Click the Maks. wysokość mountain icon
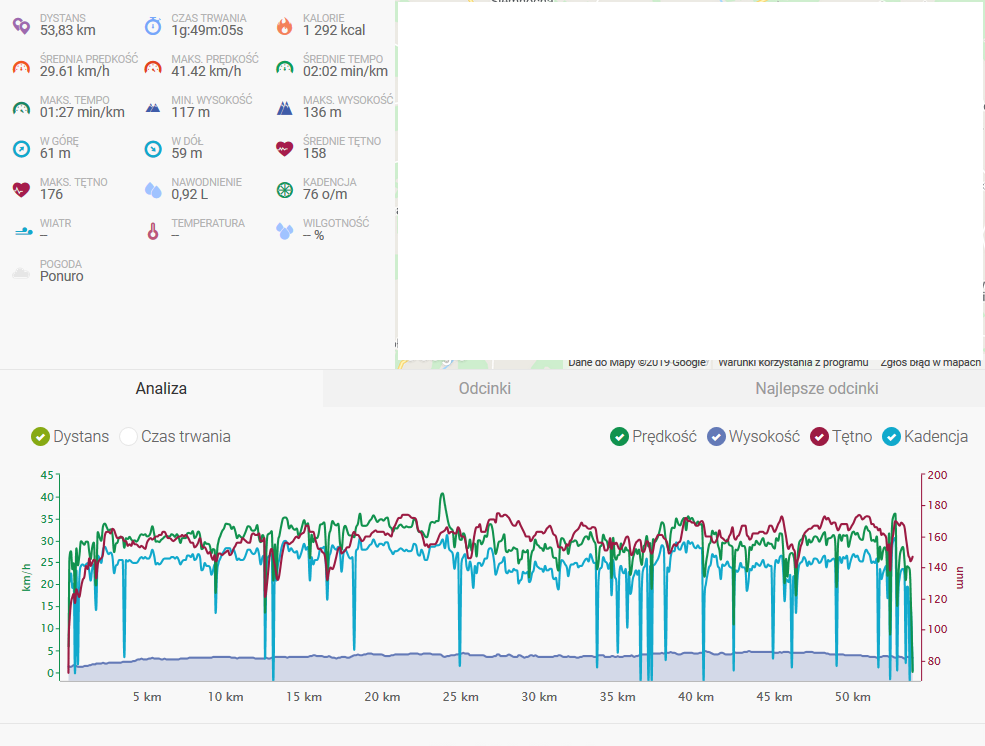Image resolution: width=985 pixels, height=746 pixels. pos(285,108)
